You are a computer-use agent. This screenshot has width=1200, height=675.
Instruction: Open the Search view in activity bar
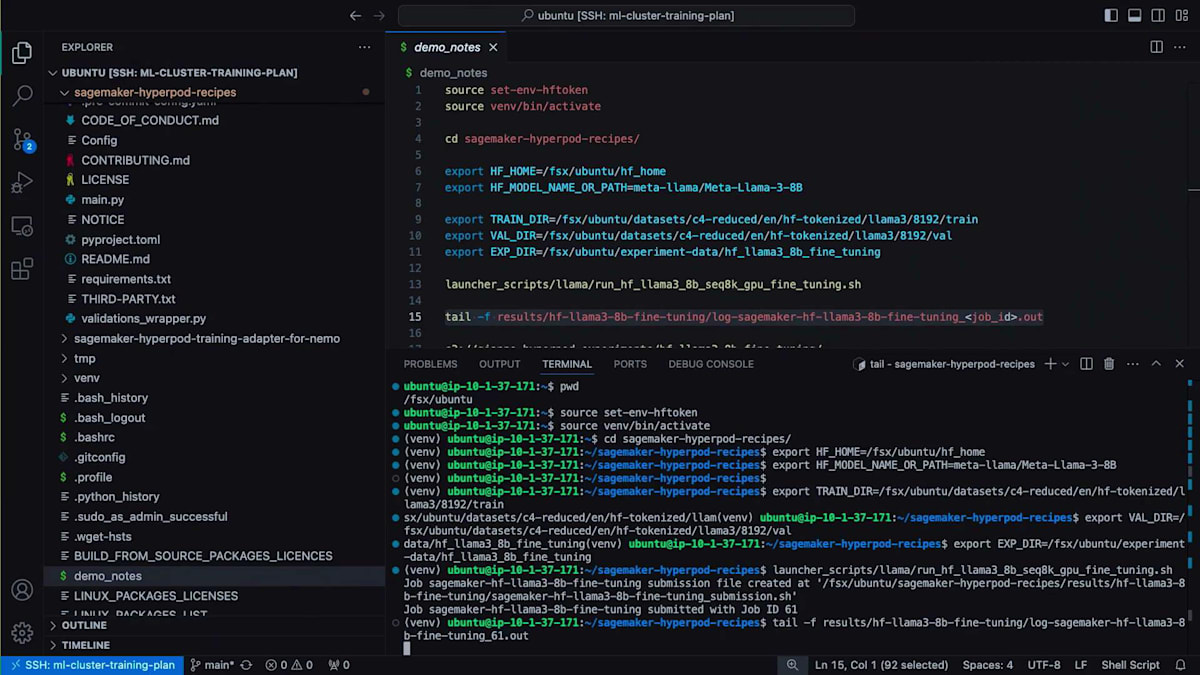[22, 96]
